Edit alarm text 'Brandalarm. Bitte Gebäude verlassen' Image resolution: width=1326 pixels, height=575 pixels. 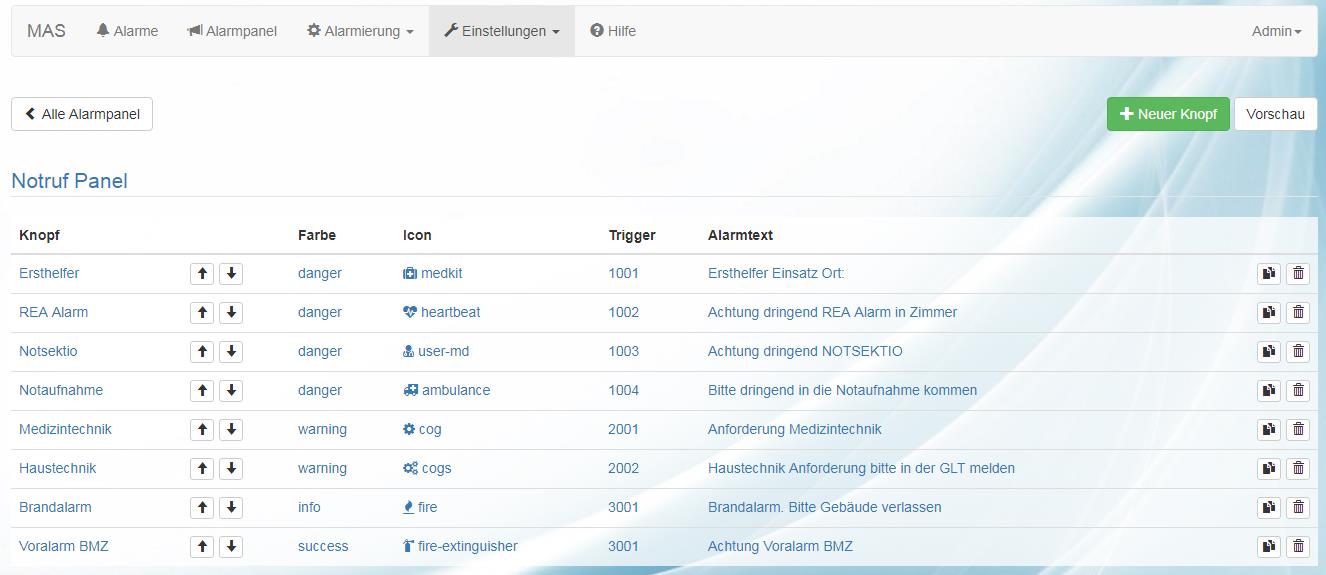tap(825, 507)
